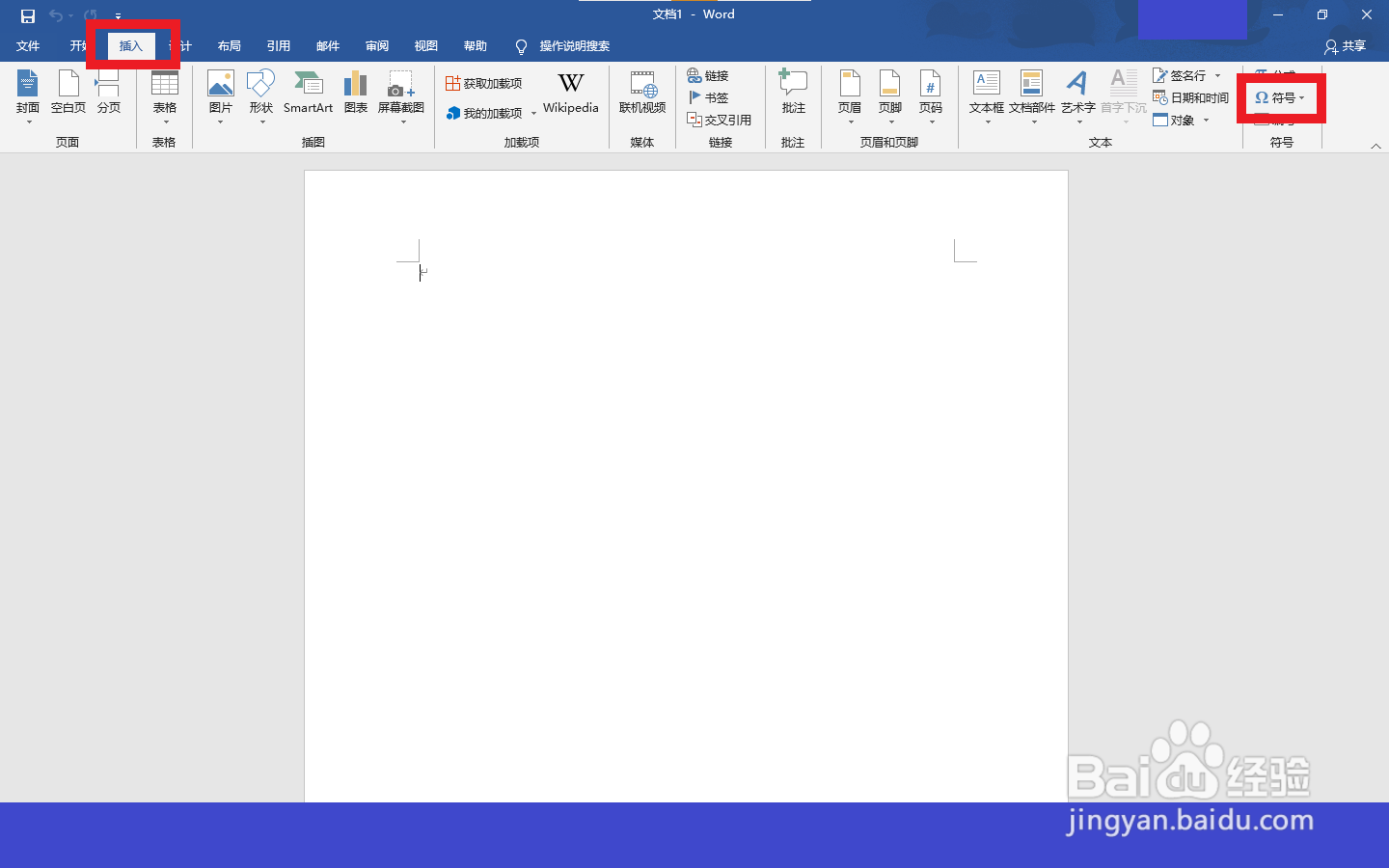Open the 文件 File menu
This screenshot has width=1389, height=868.
[x=28, y=46]
